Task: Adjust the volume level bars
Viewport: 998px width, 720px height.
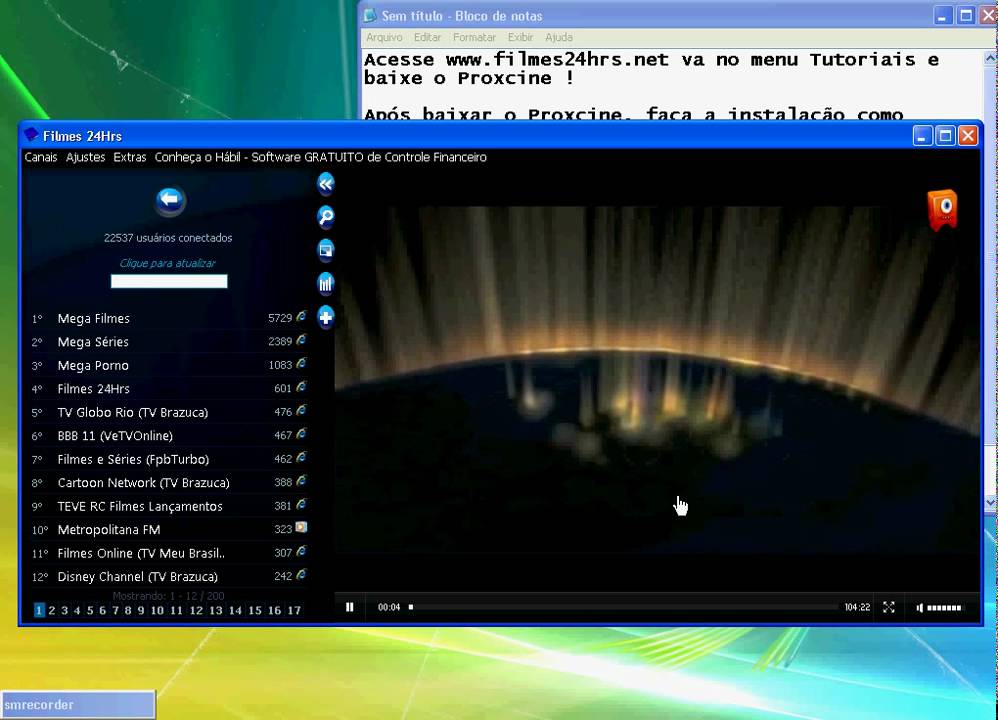Action: click(944, 608)
